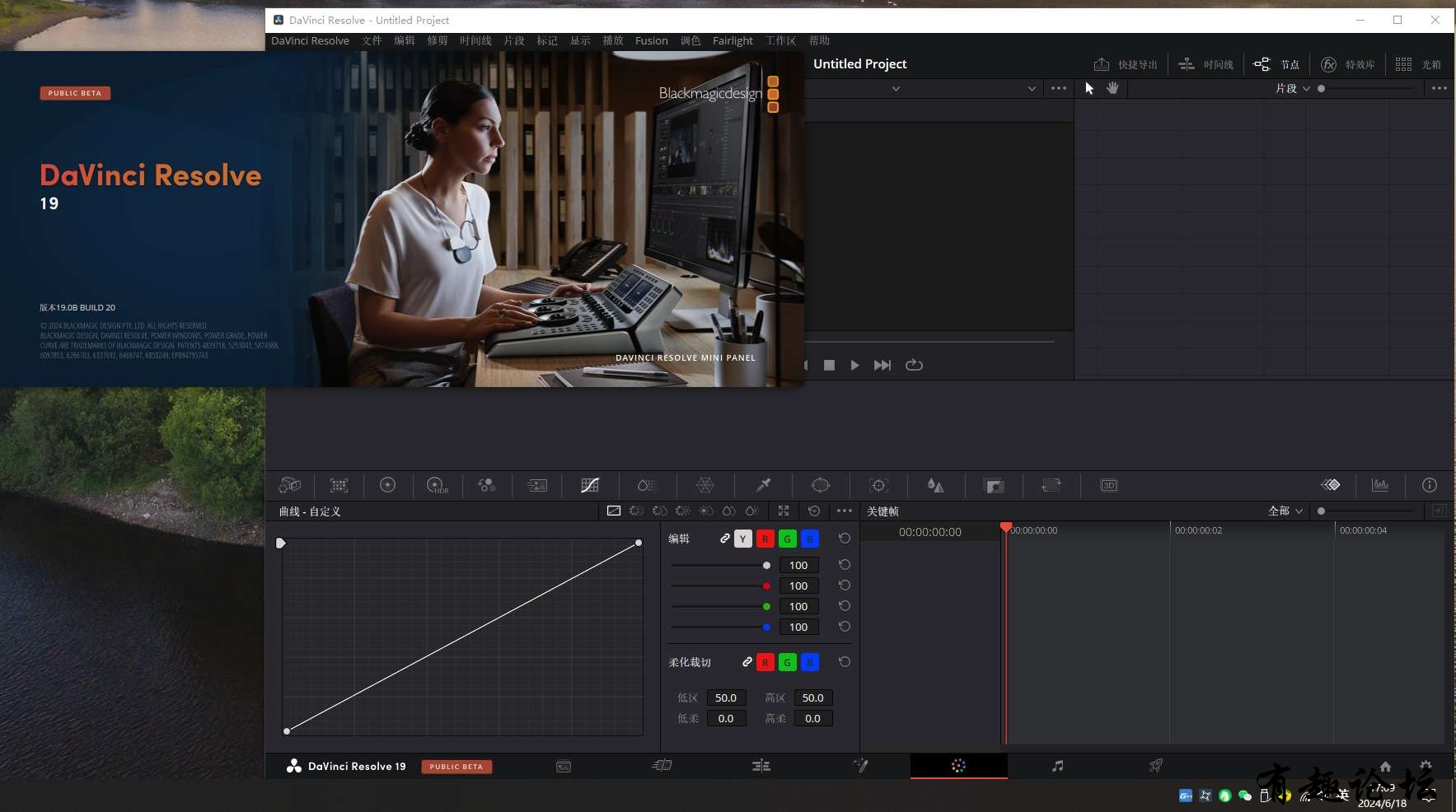The width and height of the screenshot is (1456, 812).
Task: Select the custom curve mode icon
Action: click(613, 511)
